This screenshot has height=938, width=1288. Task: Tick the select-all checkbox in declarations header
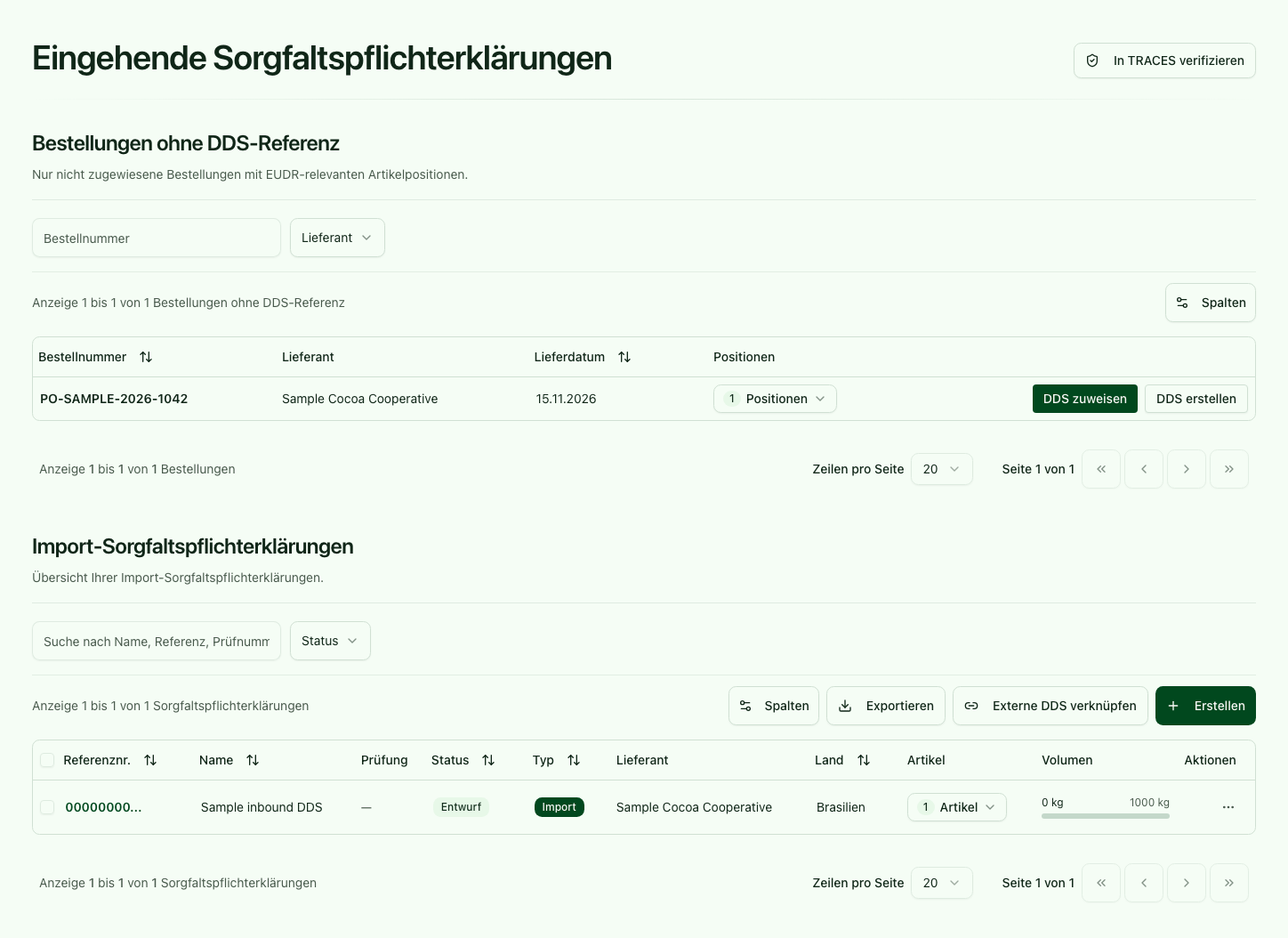47,760
